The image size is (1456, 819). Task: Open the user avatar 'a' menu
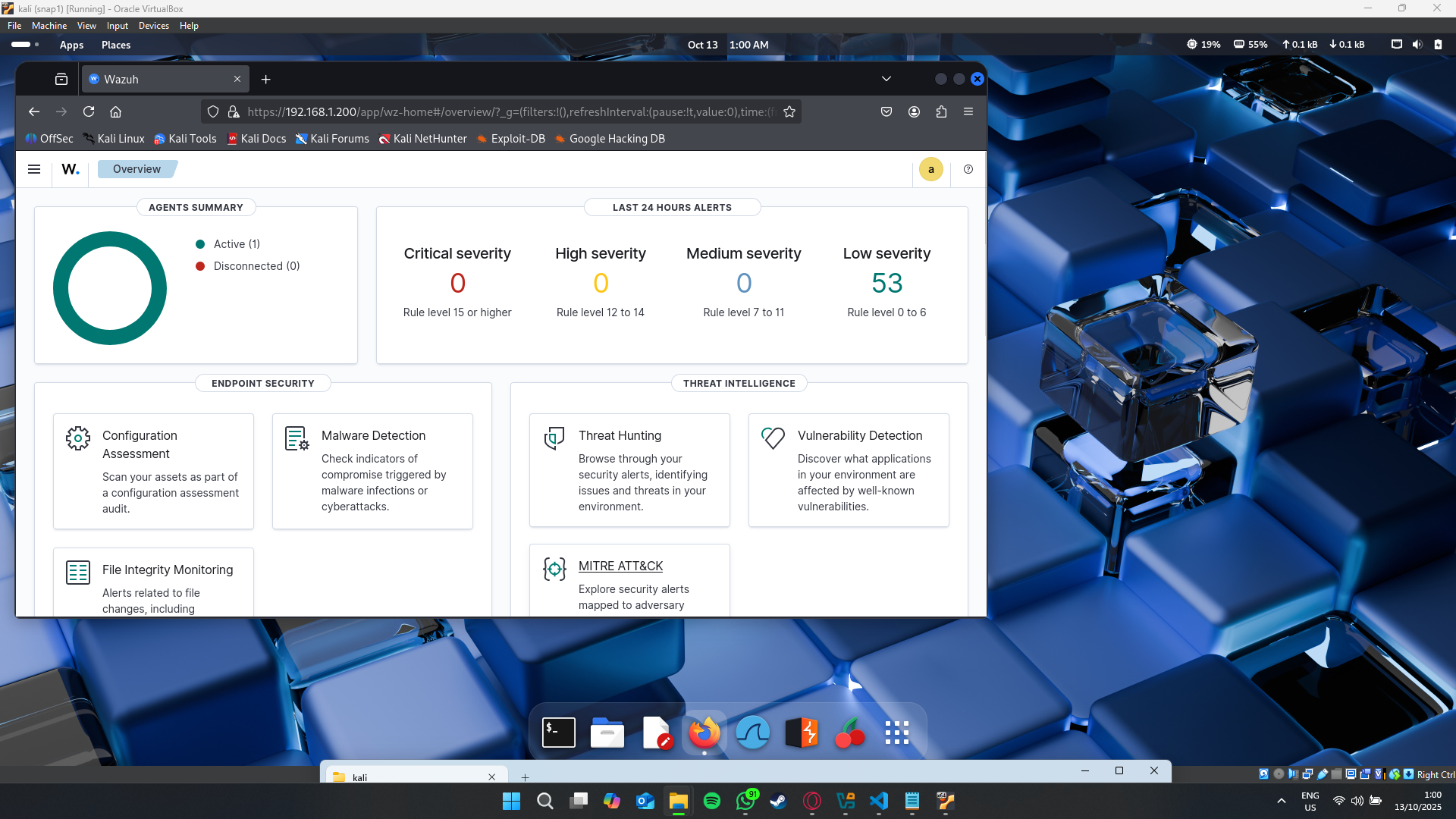coord(930,169)
